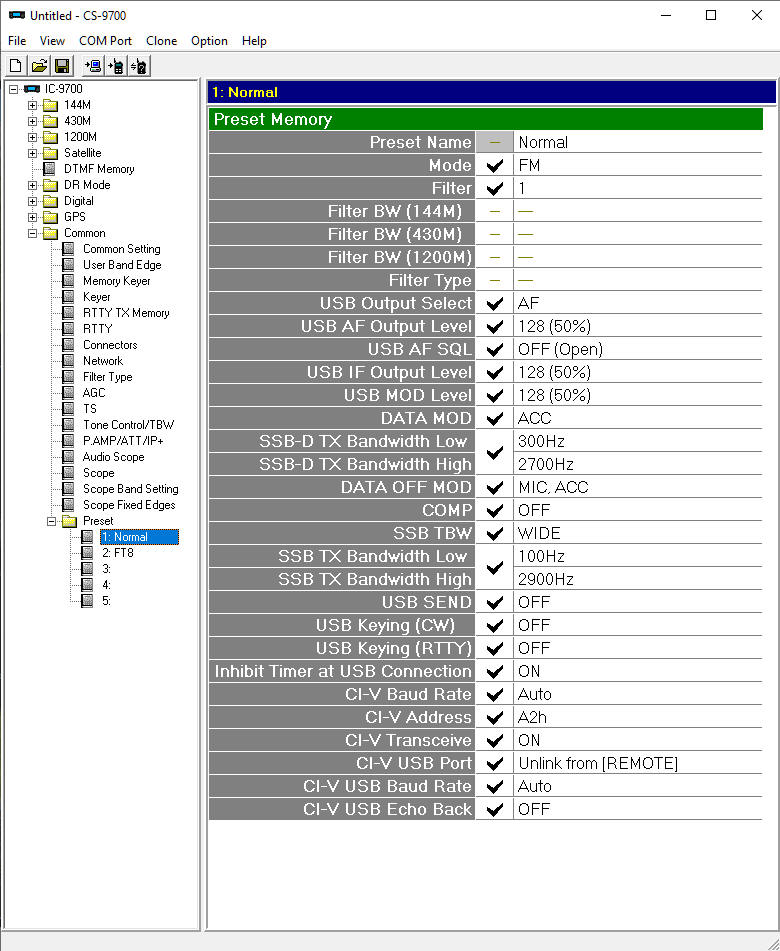Click the Network page icon
The image size is (780, 951).
pos(69,361)
